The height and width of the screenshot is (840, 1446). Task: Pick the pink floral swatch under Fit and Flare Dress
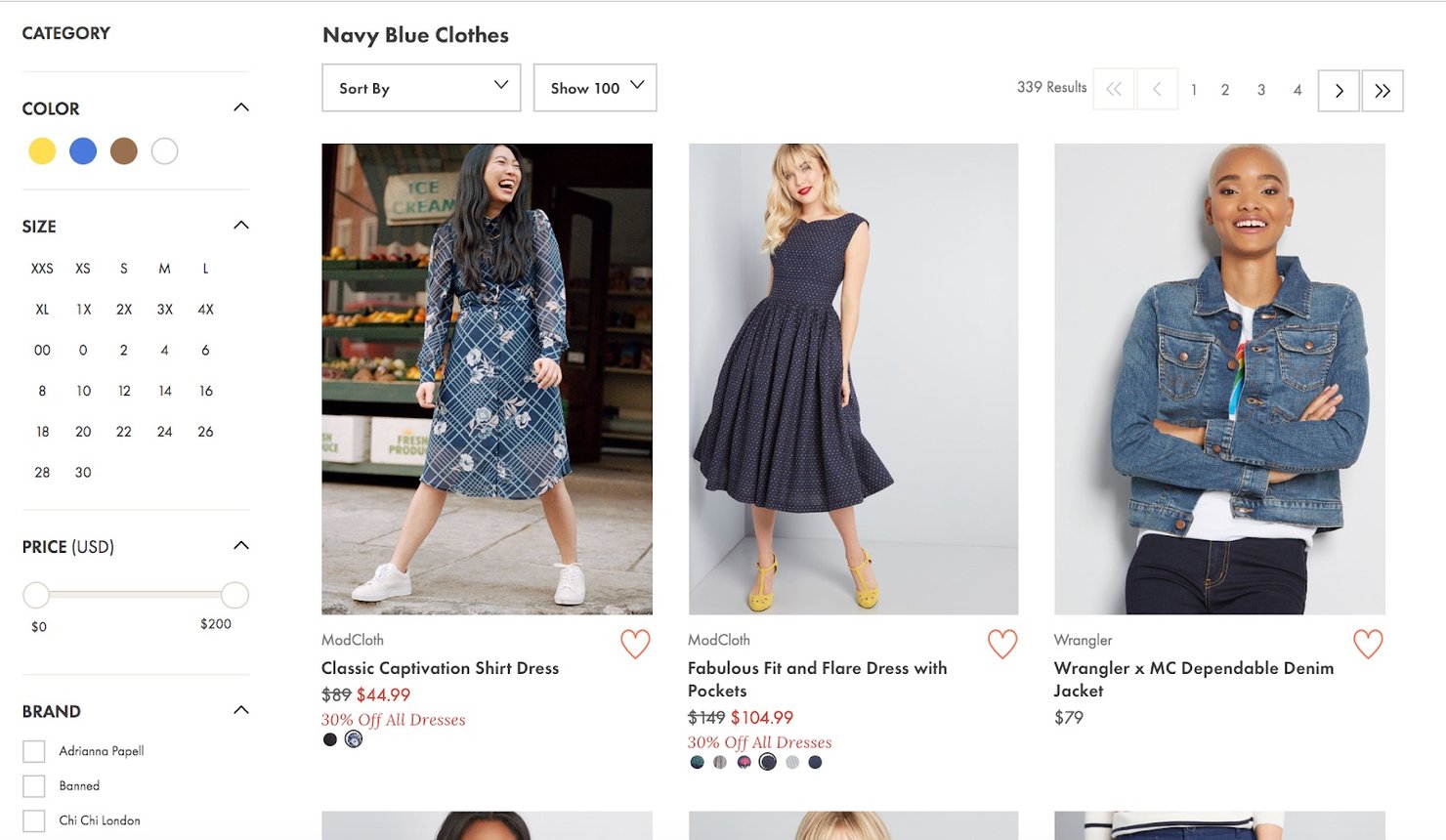(x=742, y=761)
